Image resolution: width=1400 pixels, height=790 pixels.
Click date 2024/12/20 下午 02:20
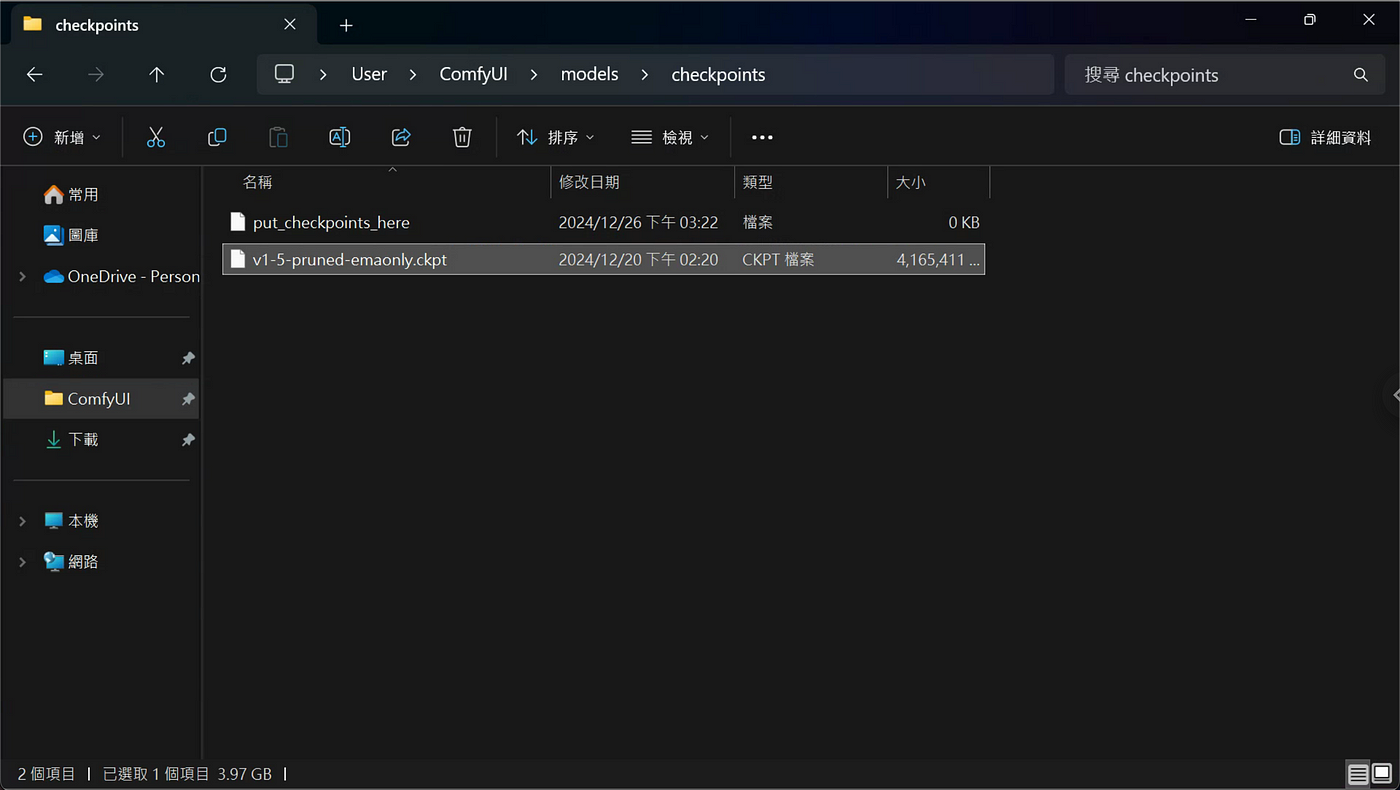[638, 259]
